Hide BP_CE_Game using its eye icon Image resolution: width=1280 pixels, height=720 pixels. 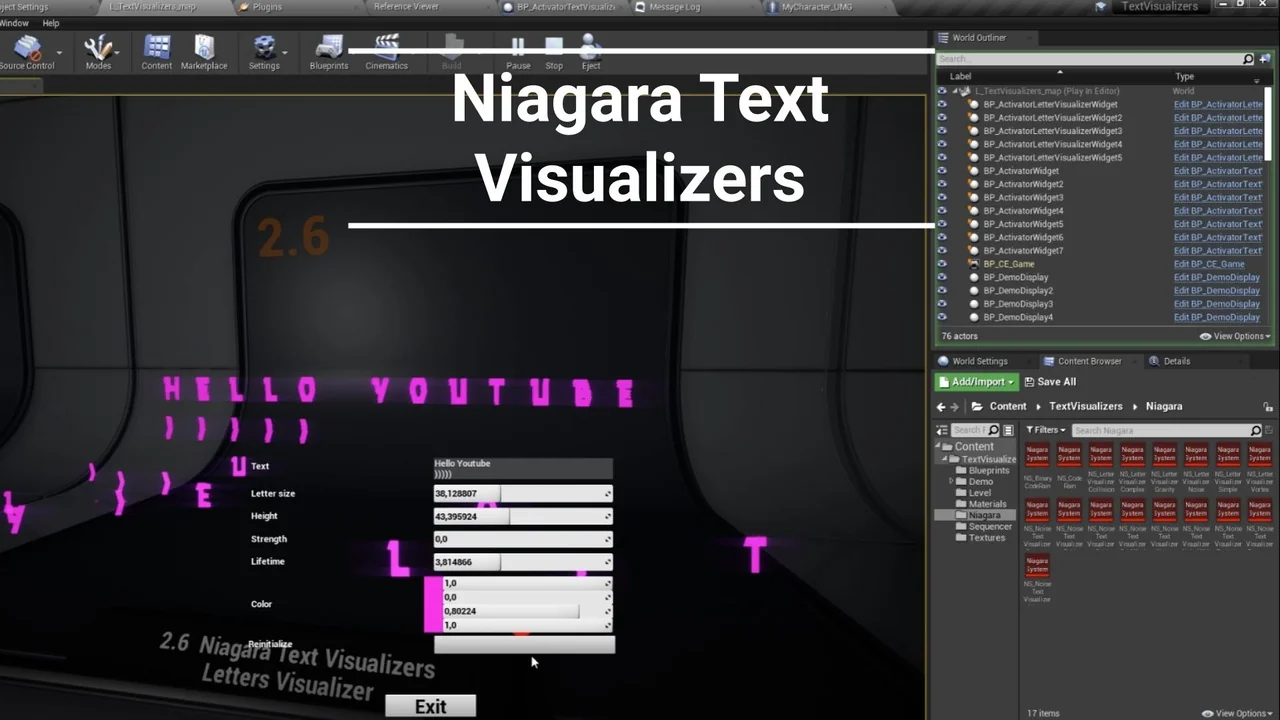pyautogui.click(x=942, y=264)
